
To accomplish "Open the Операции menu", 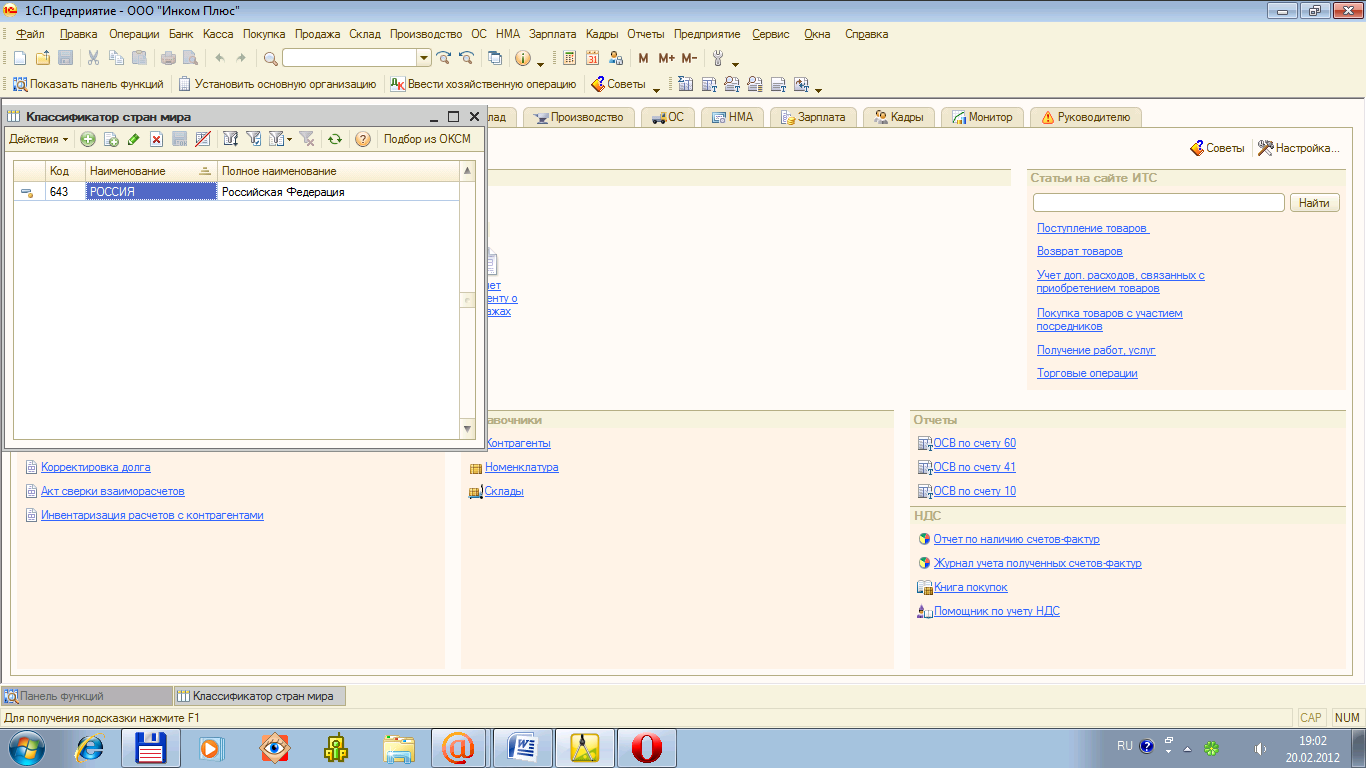I will [x=134, y=34].
